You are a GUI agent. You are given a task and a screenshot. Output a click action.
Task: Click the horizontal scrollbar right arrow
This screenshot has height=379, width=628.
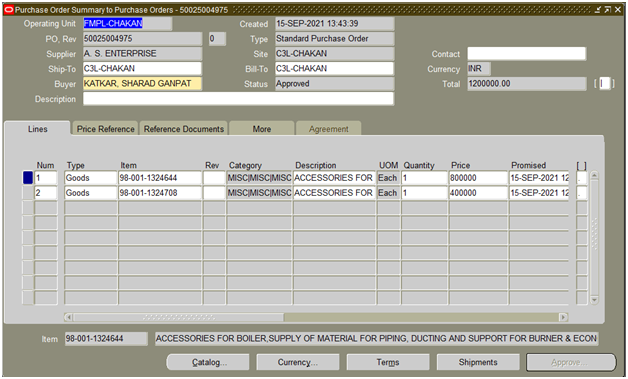tap(564, 317)
